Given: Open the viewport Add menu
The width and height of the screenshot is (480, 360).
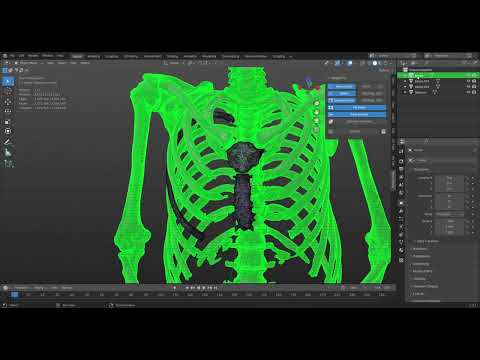Looking at the screenshot, I should coord(73,63).
